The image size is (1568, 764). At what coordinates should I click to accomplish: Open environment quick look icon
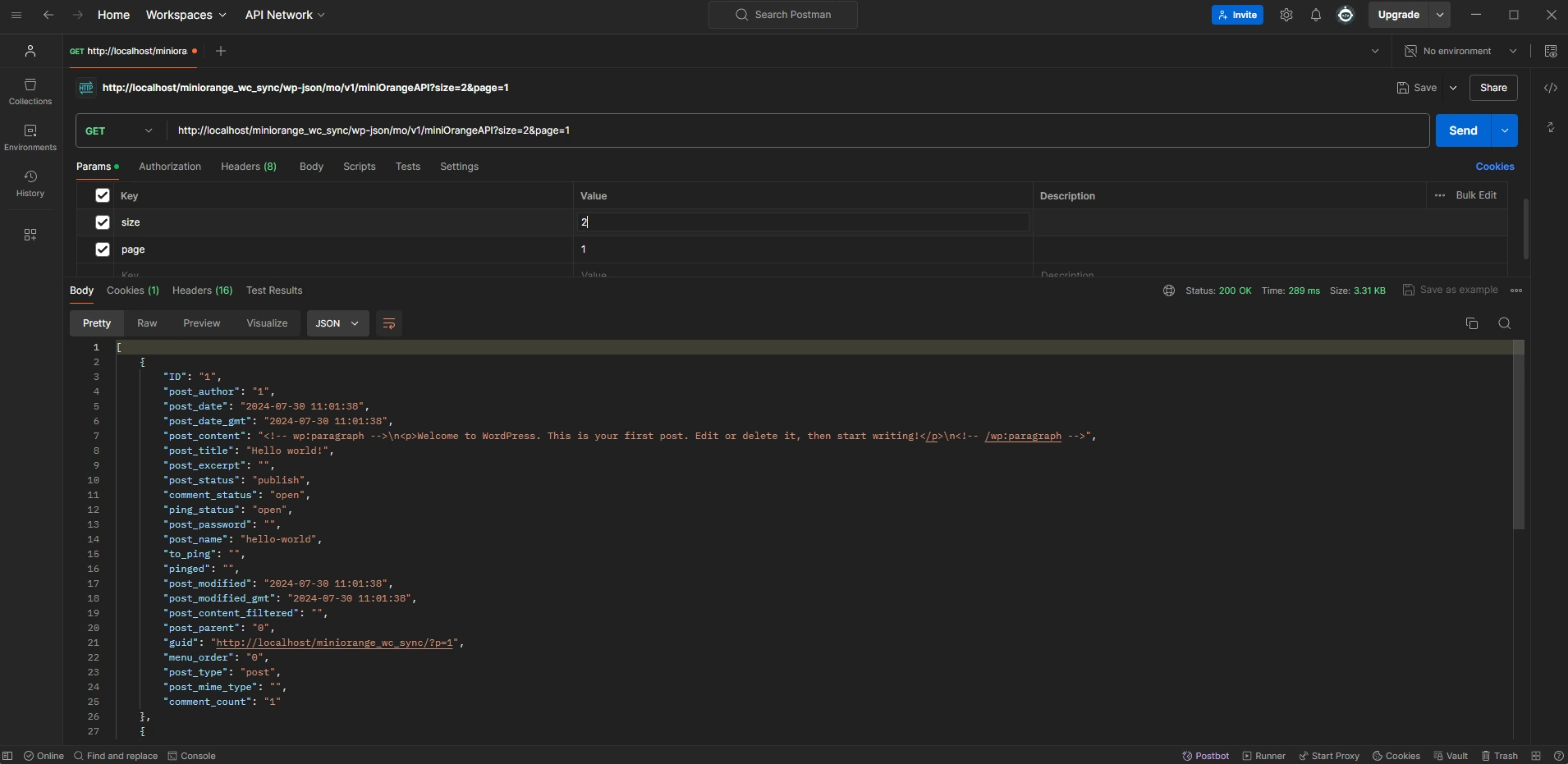coord(1551,51)
